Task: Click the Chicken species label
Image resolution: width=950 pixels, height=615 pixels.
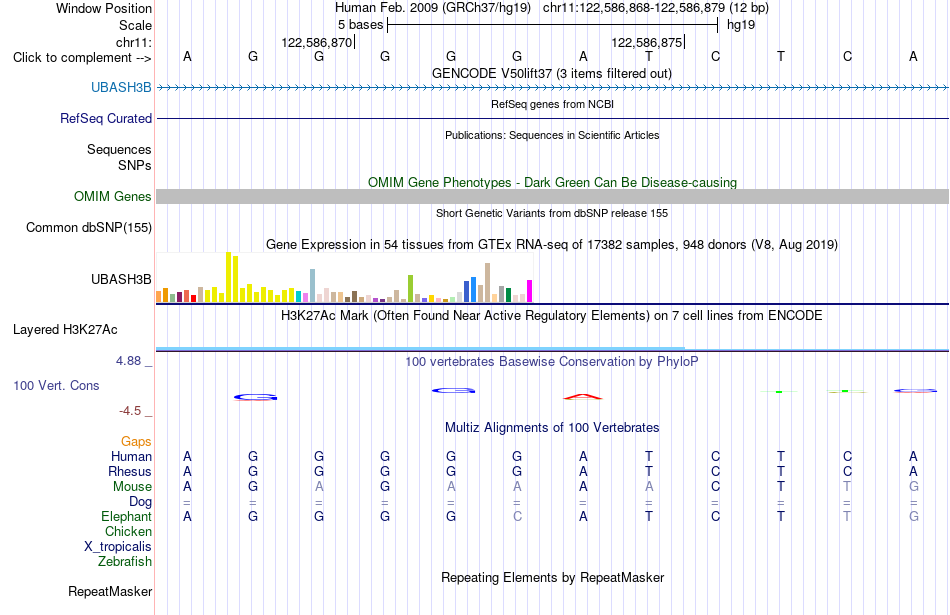Action: (128, 531)
